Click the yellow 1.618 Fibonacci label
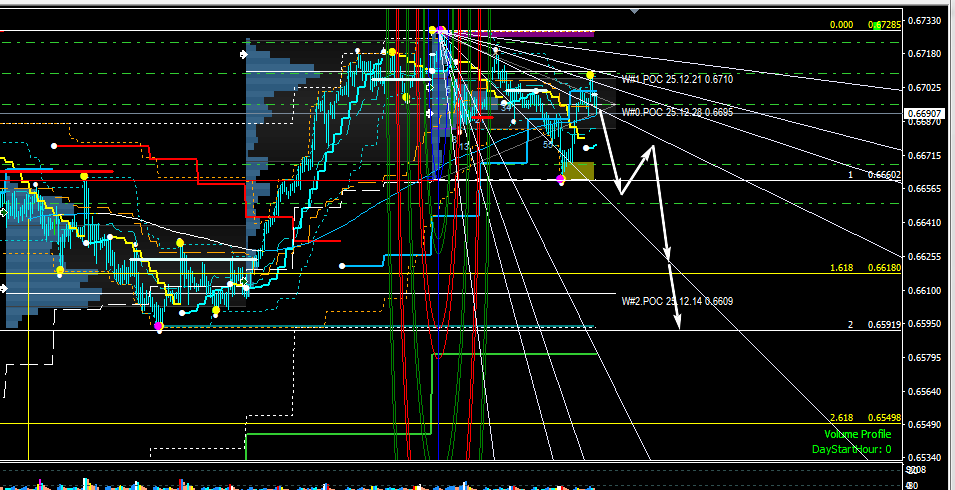 click(842, 268)
